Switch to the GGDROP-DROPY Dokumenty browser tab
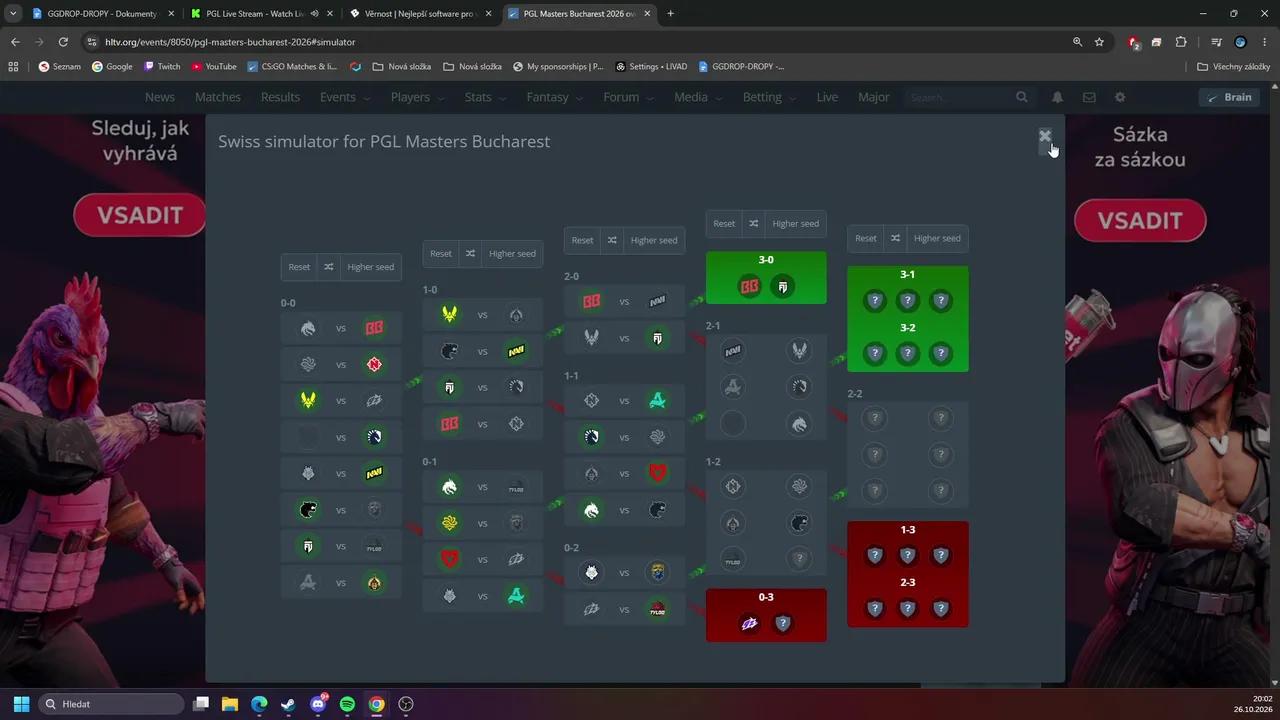The width and height of the screenshot is (1280, 720). click(x=102, y=14)
